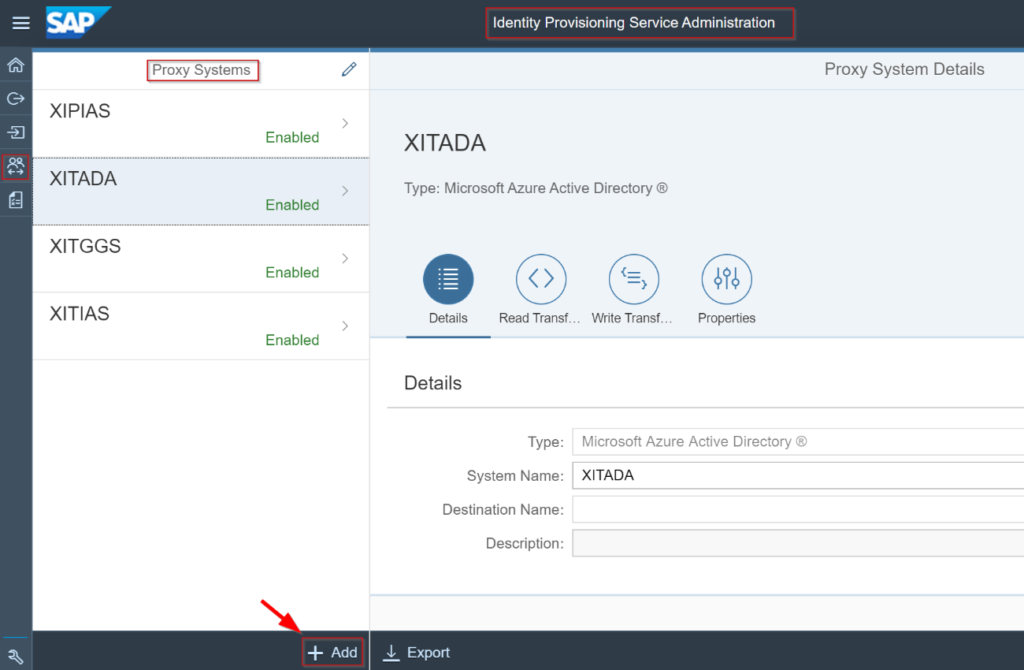
Task: Switch to the Properties tab label
Action: [726, 318]
